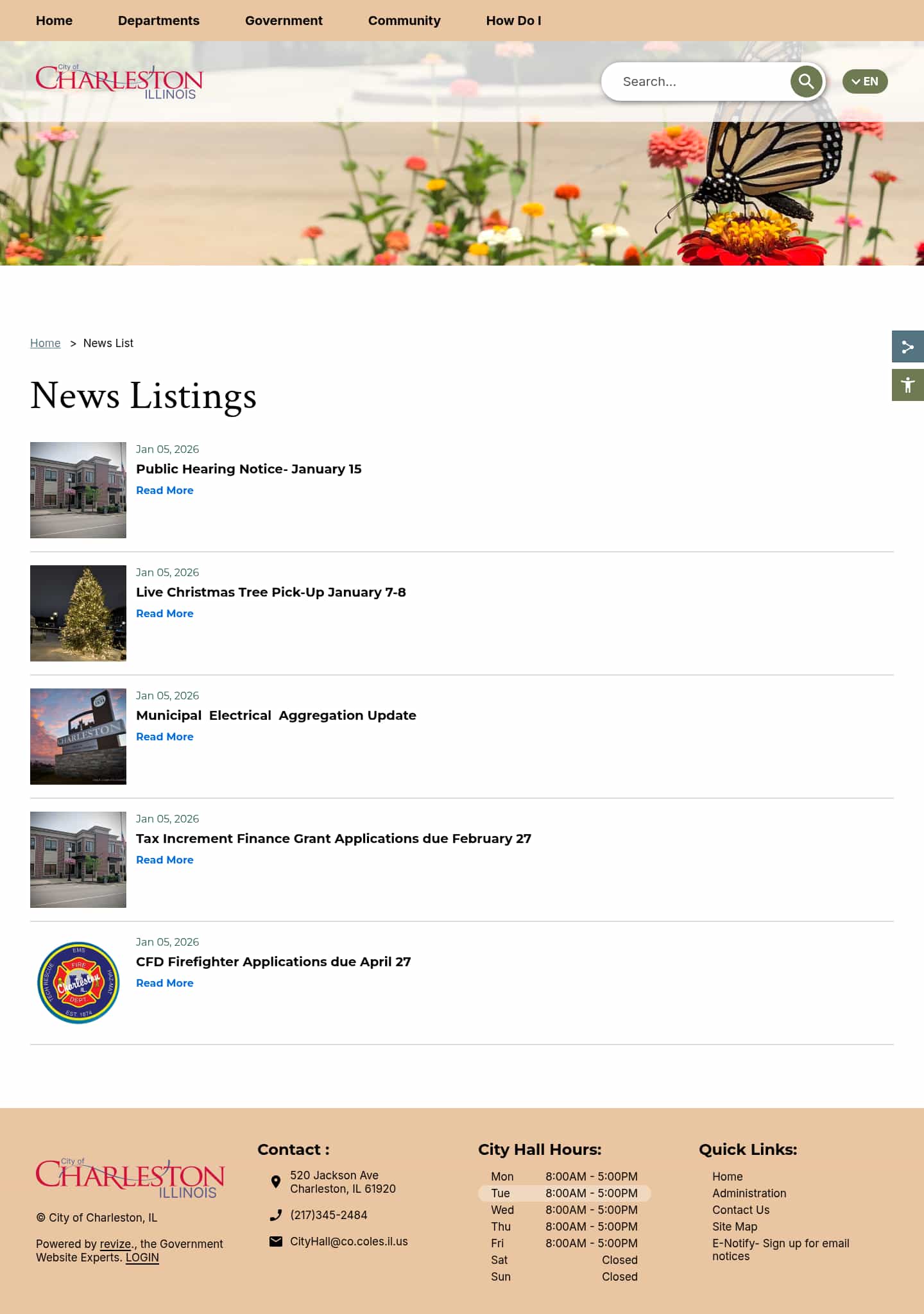The height and width of the screenshot is (1314, 924).
Task: Click the 'News List' breadcrumb text
Action: click(x=108, y=343)
